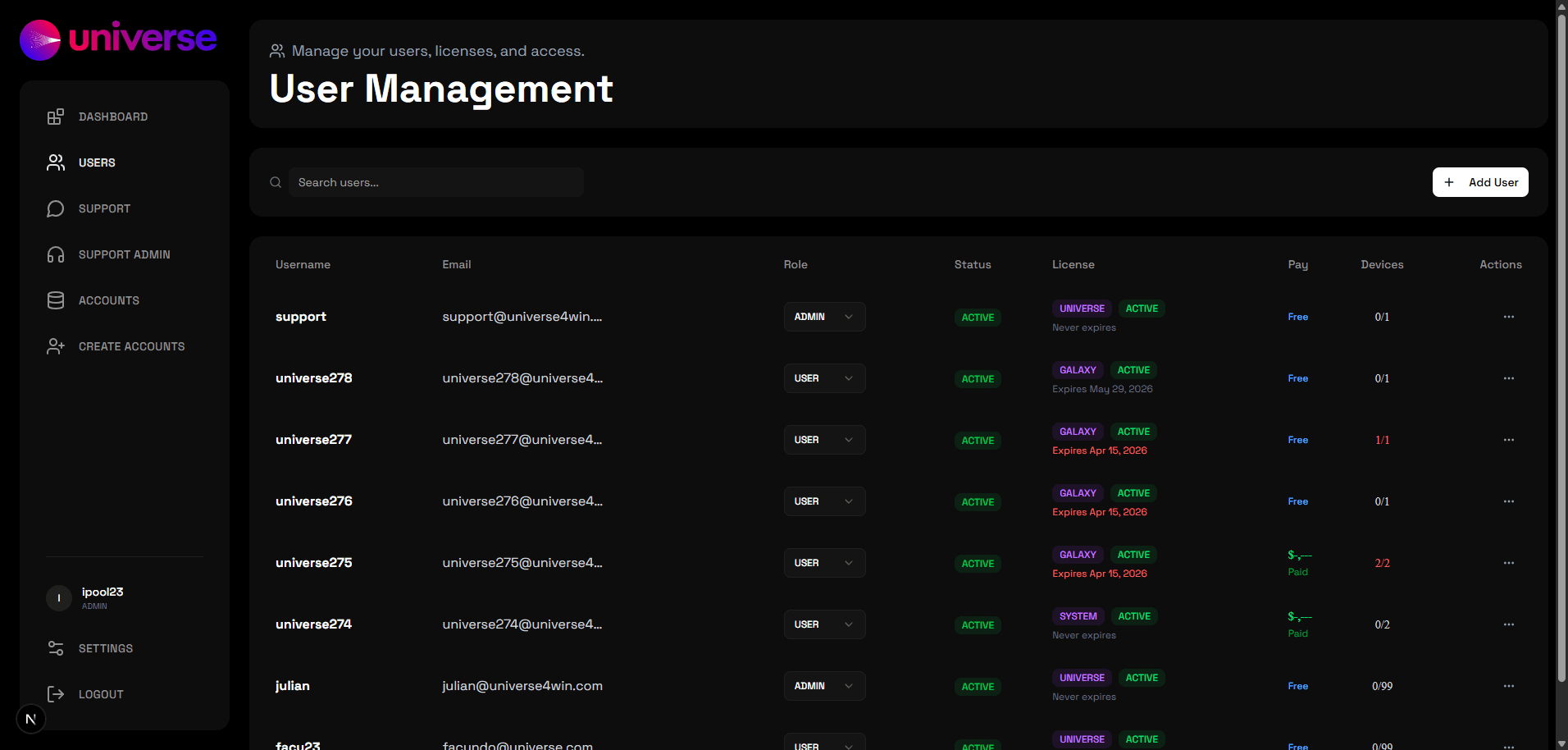Click the Add User button

coord(1480,182)
